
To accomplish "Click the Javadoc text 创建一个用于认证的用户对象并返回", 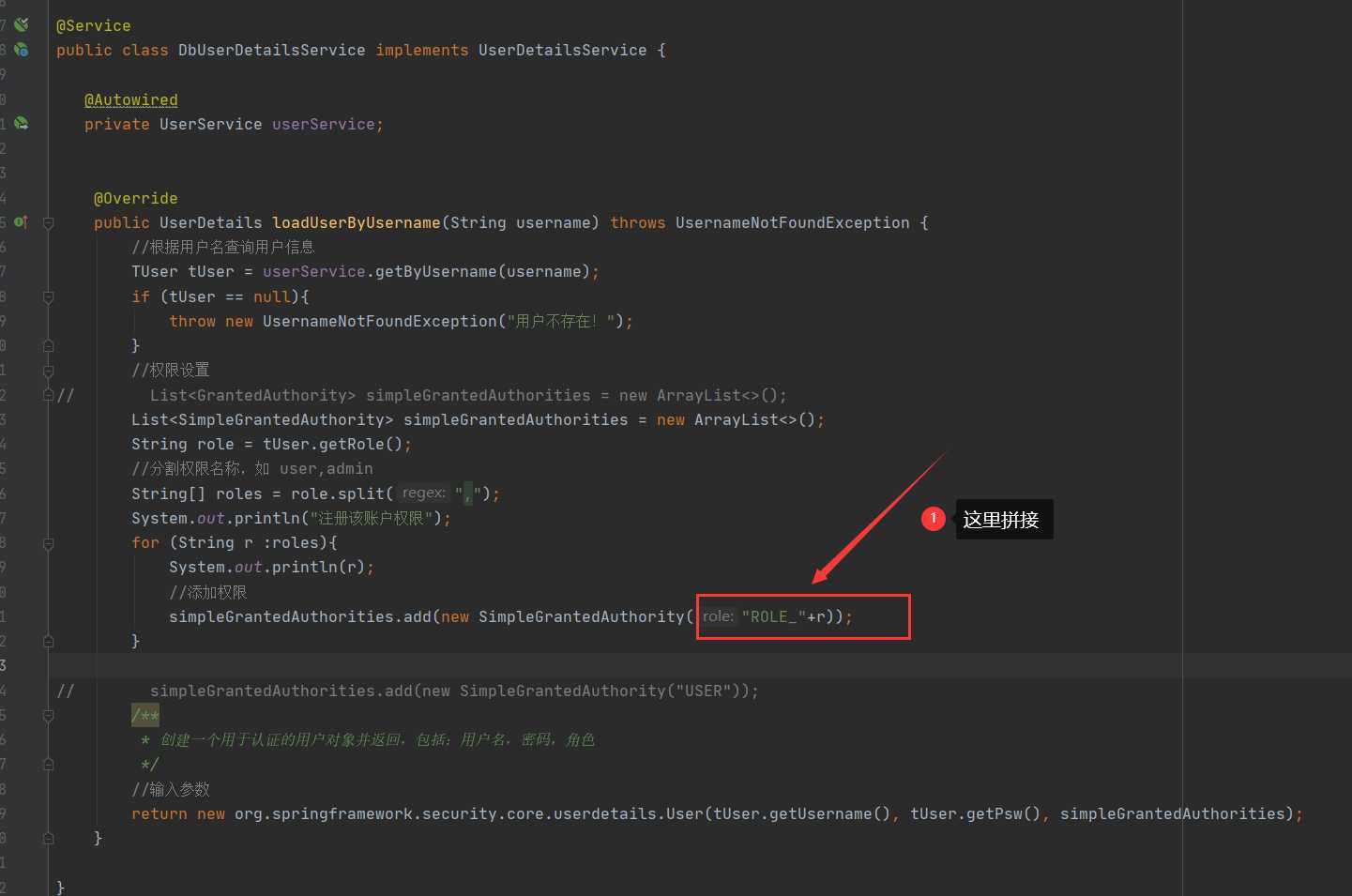I will click(281, 739).
